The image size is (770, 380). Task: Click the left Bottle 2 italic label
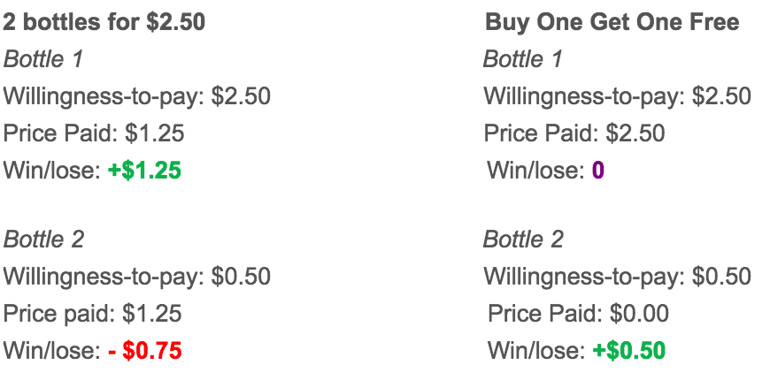click(x=44, y=240)
